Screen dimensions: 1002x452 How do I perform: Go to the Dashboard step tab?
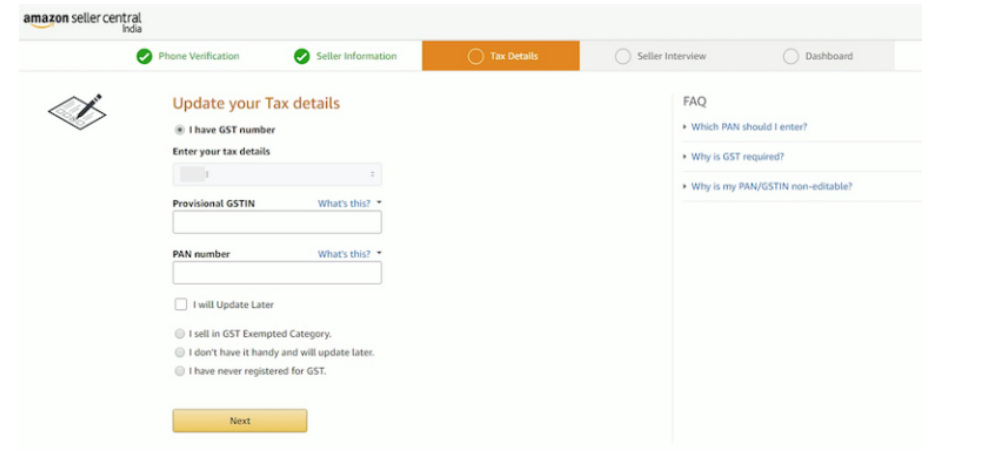click(828, 56)
